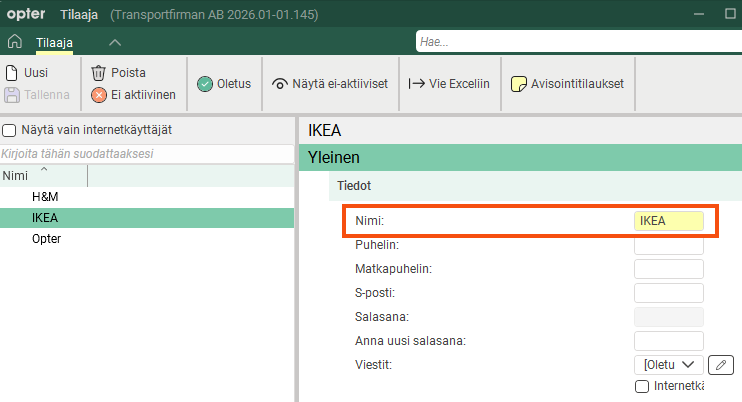Export list with Vie Exceliin

[x=449, y=84]
